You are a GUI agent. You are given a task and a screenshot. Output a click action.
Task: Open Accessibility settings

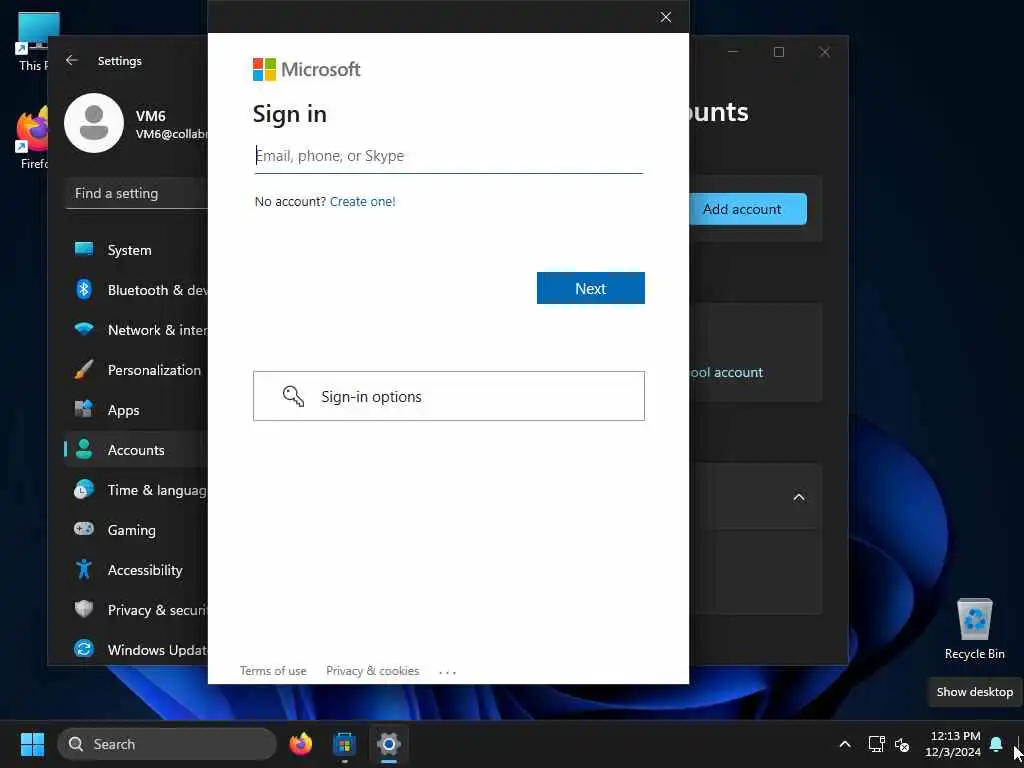136,570
